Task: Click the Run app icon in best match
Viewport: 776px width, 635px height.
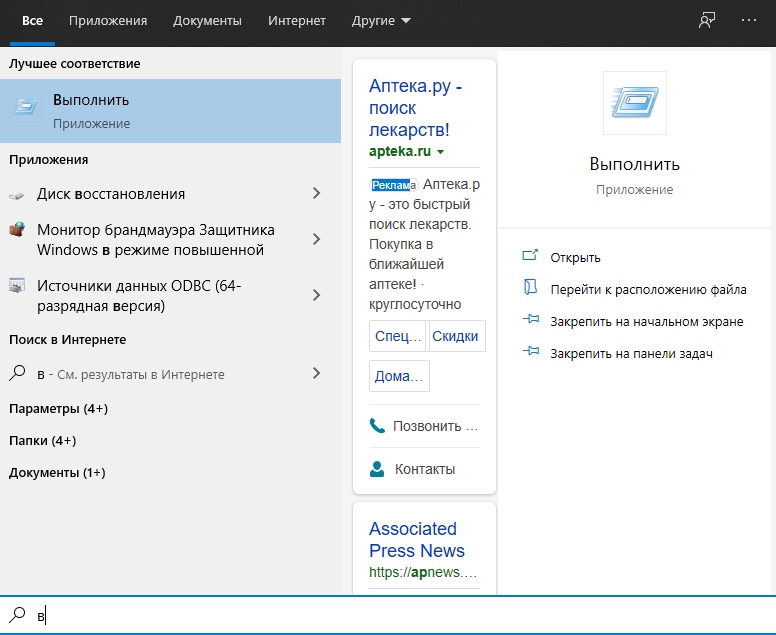Action: tap(25, 106)
